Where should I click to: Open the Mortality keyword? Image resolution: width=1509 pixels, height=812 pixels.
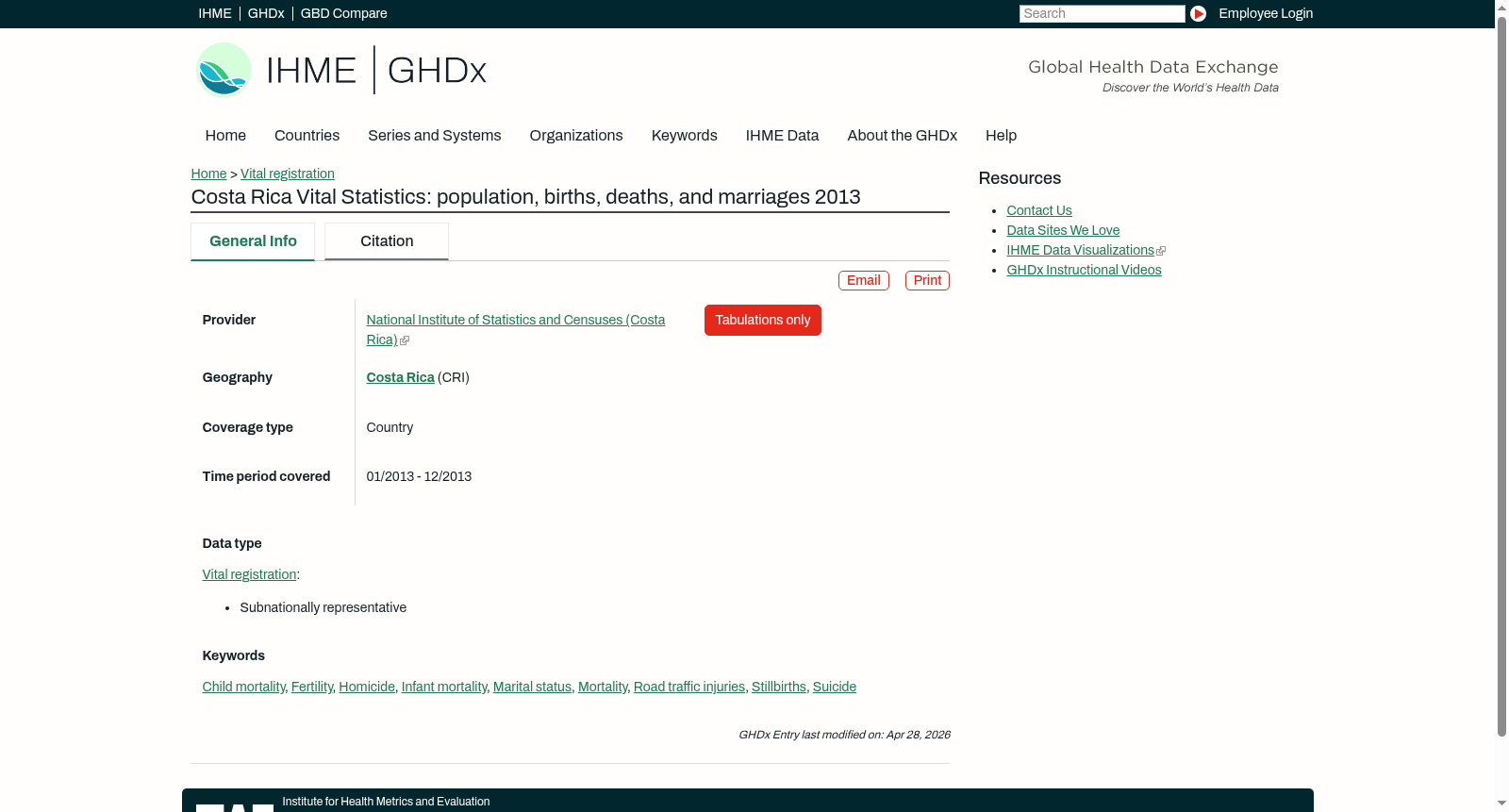(x=603, y=687)
